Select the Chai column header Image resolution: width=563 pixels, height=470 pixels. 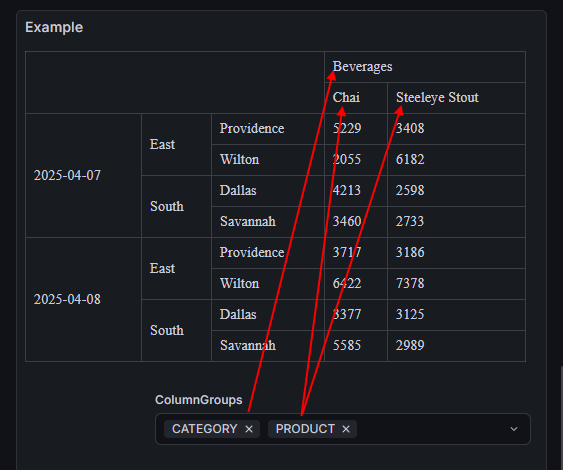point(356,98)
